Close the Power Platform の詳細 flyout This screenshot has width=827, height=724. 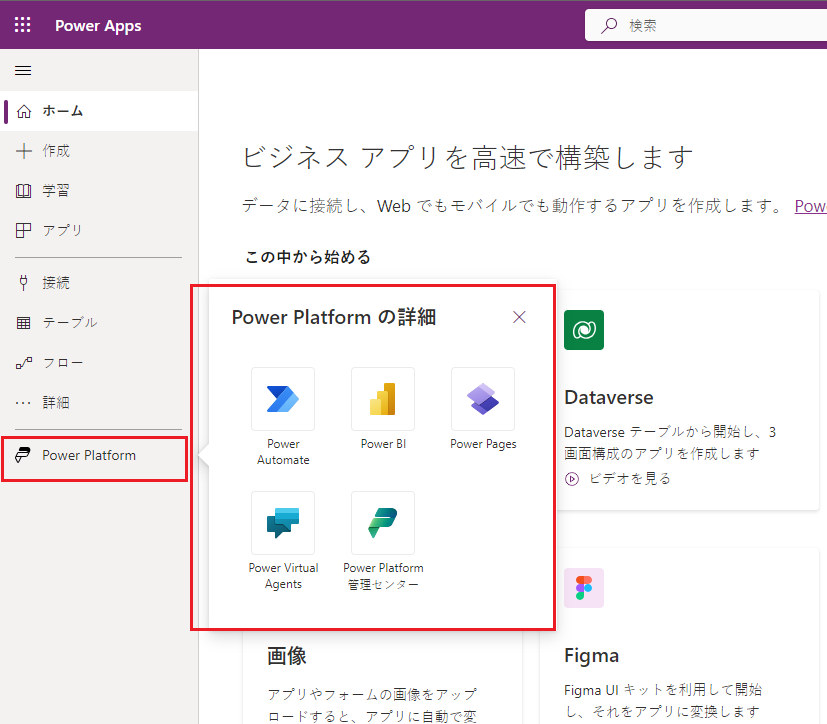point(520,317)
